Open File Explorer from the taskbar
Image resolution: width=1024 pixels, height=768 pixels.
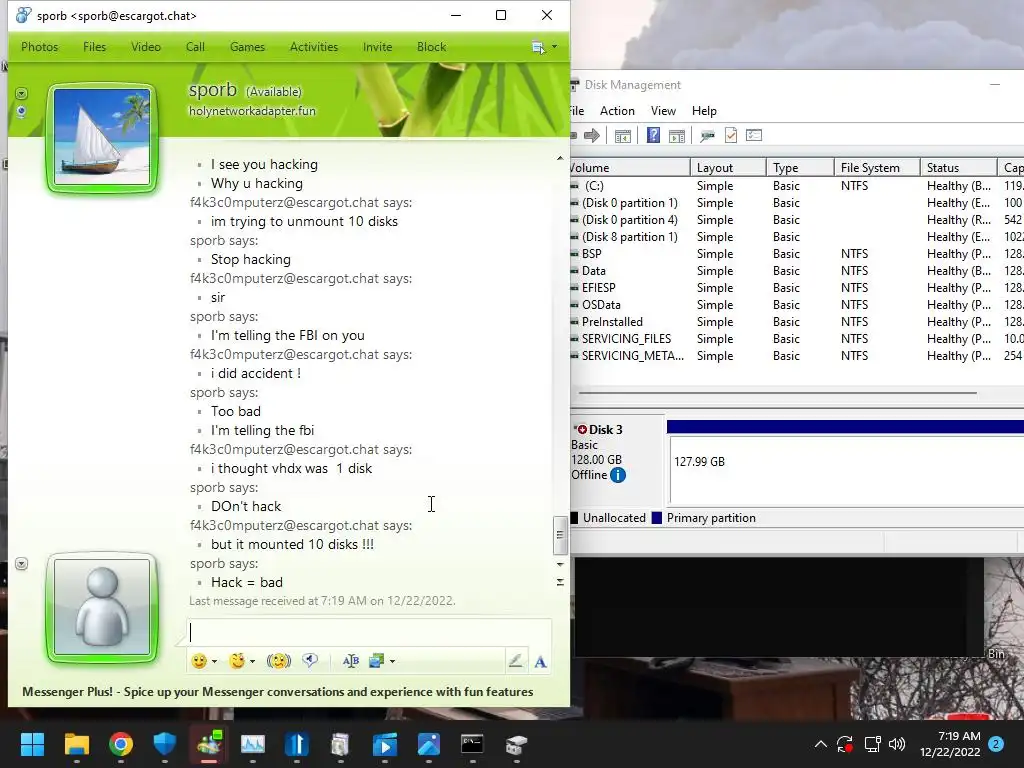[76, 744]
